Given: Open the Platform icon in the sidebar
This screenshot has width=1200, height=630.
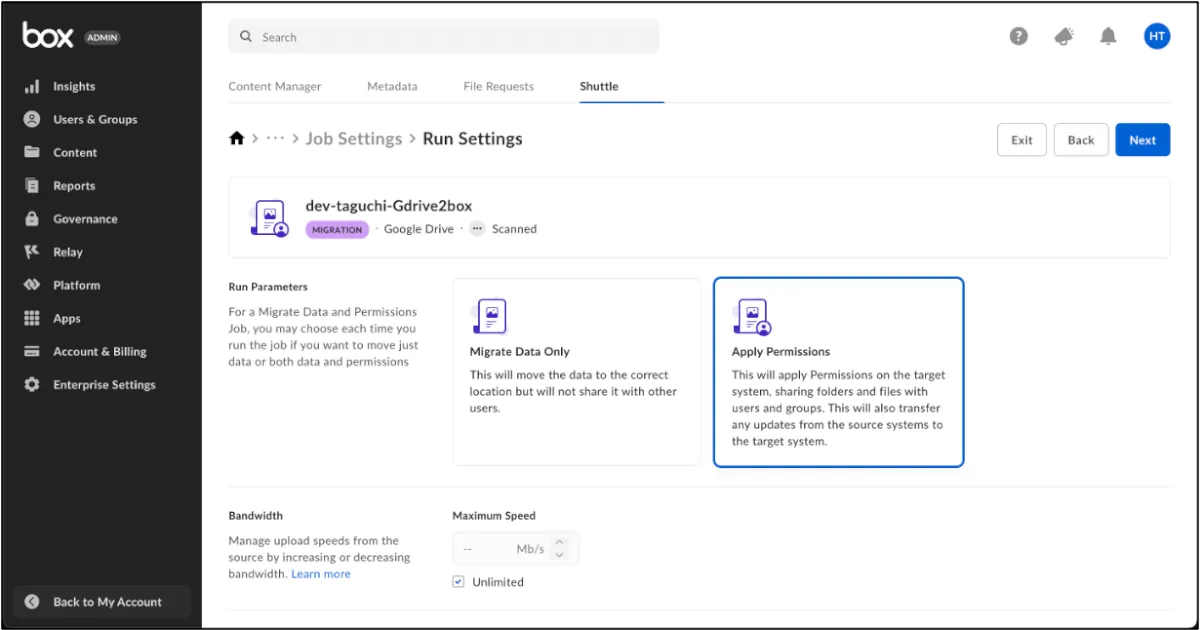Looking at the screenshot, I should point(32,285).
